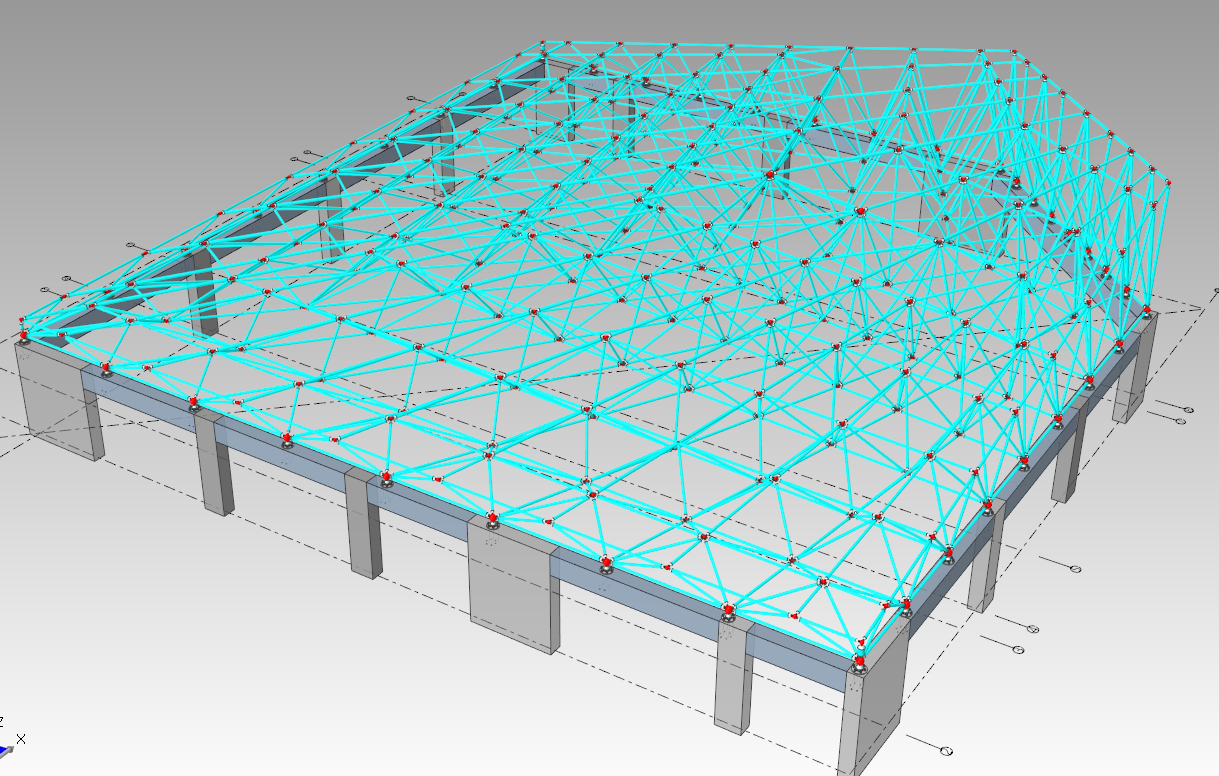Pick the red node at the front left roof corner
This screenshot has height=776, width=1219.
point(24,332)
